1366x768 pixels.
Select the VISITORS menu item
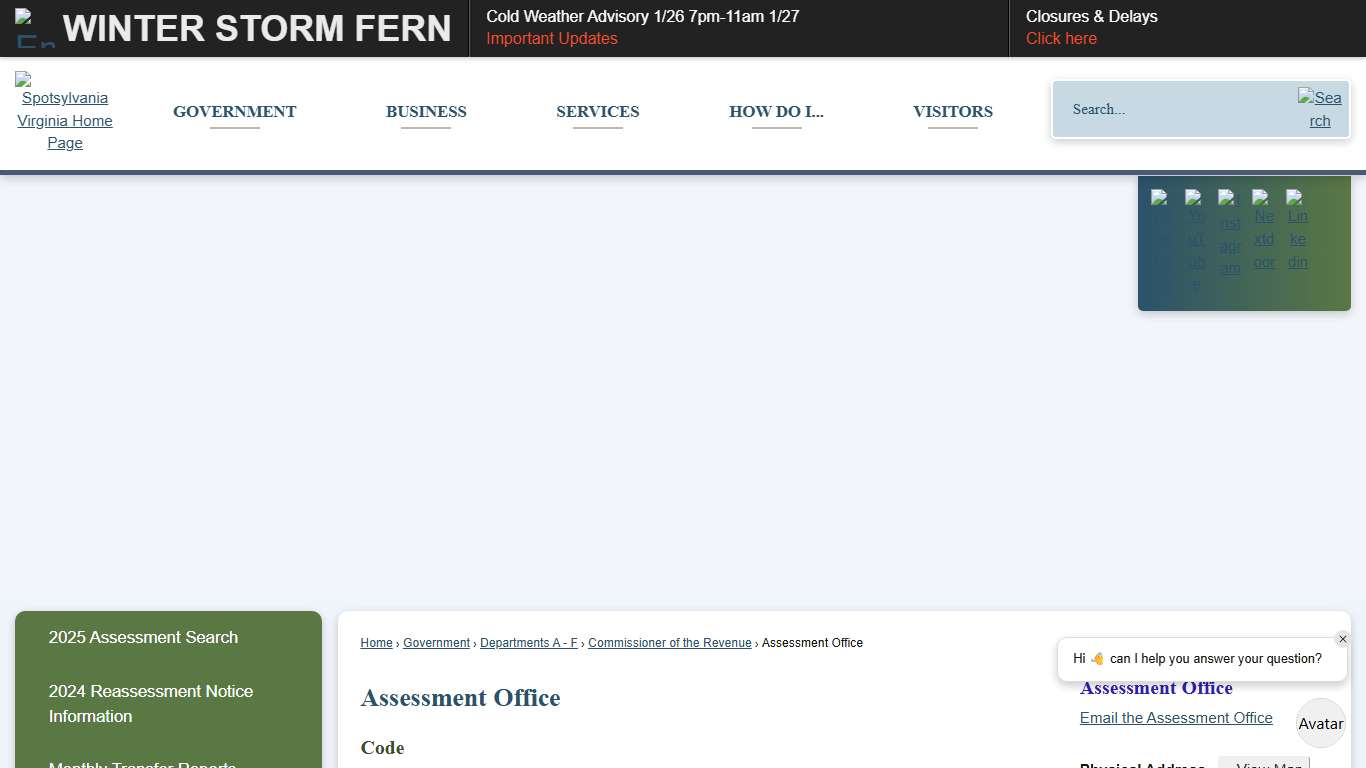coord(952,112)
